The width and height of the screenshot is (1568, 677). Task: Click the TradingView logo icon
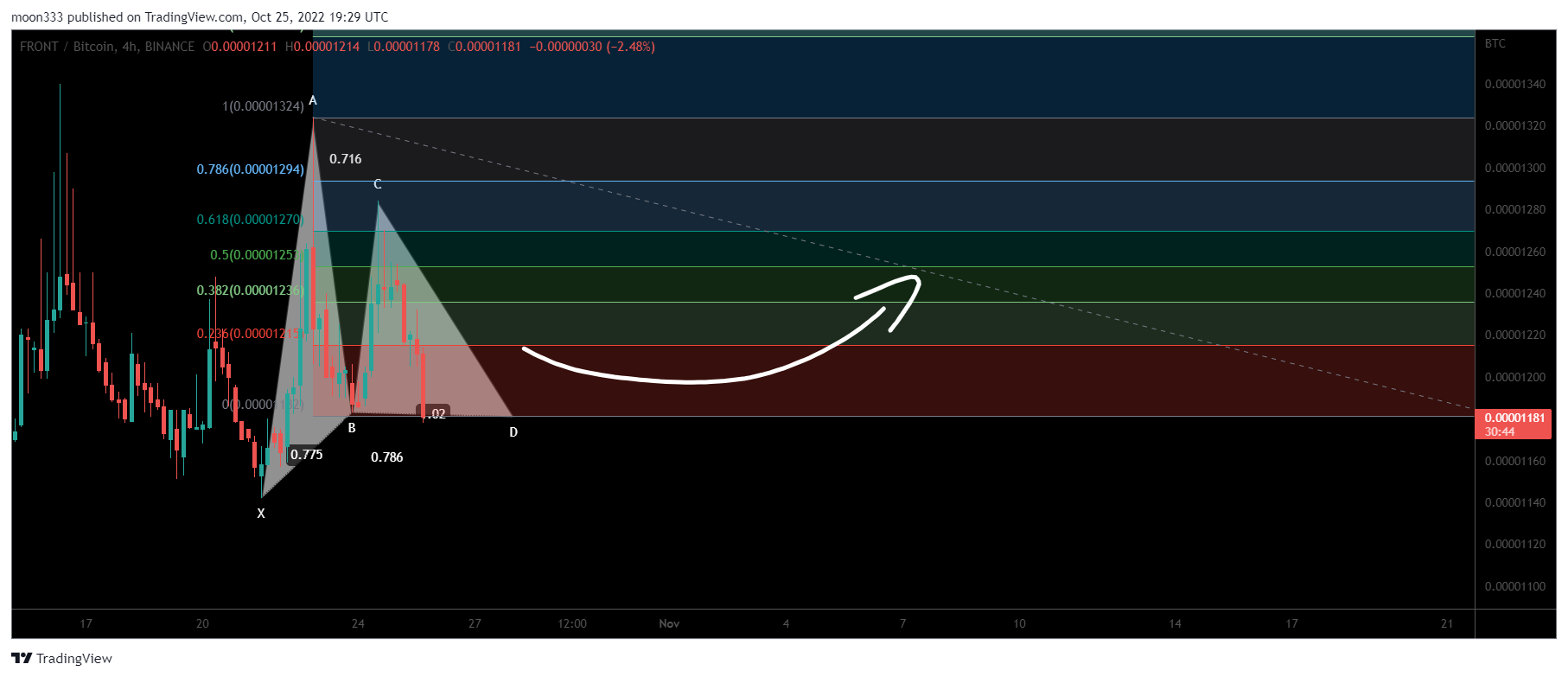tap(22, 658)
